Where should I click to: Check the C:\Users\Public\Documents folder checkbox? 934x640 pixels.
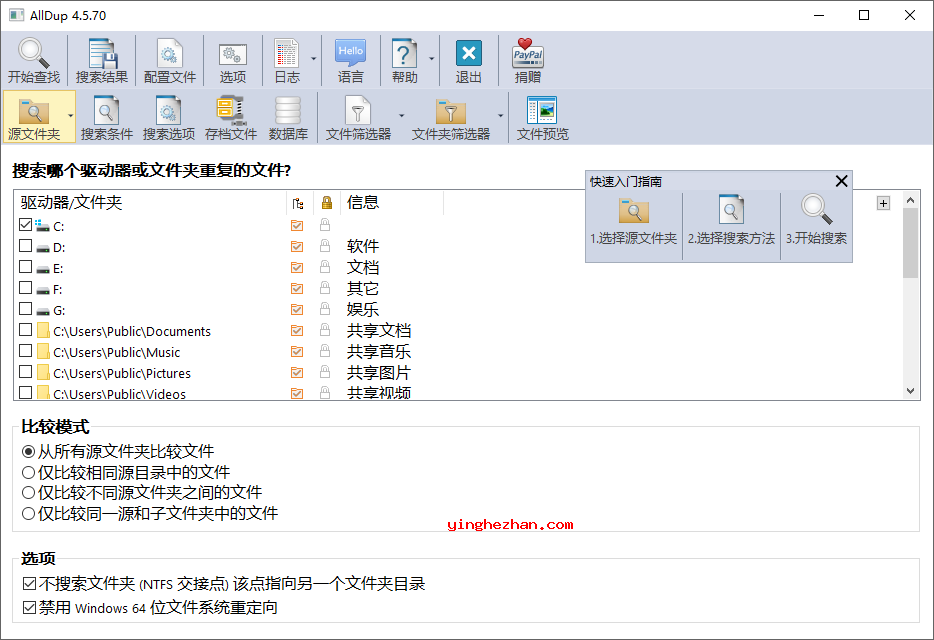point(26,330)
